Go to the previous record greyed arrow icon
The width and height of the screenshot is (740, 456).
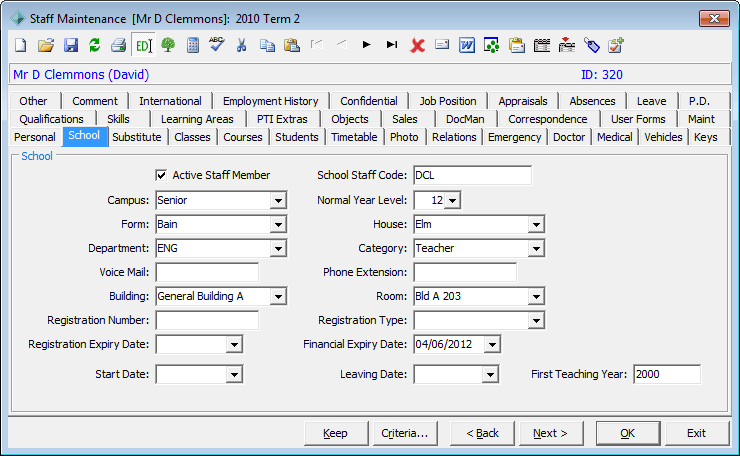[x=342, y=45]
